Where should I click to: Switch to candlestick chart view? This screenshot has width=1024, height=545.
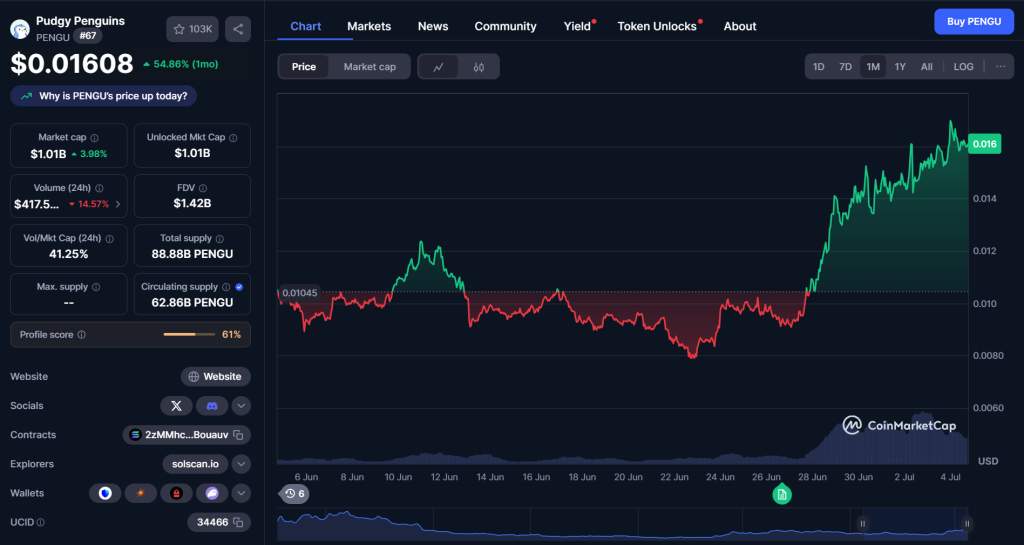pos(479,67)
